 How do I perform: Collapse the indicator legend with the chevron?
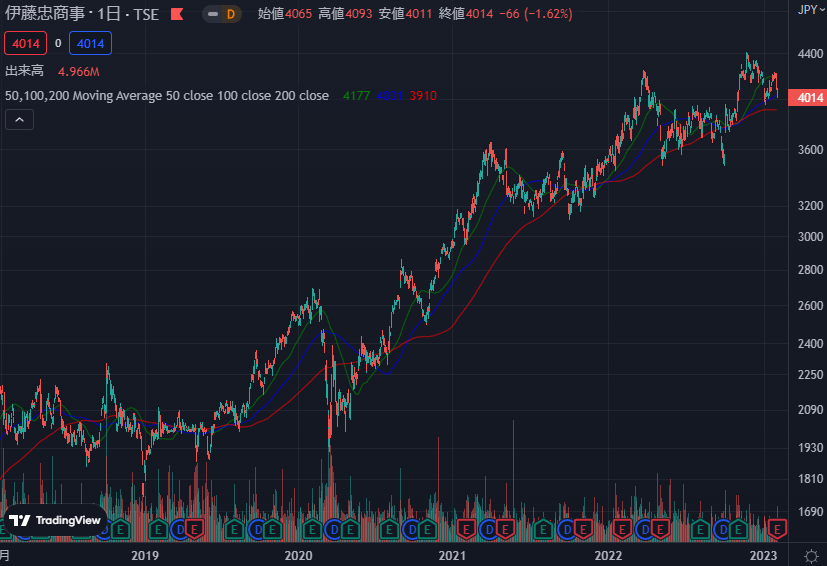coord(20,120)
